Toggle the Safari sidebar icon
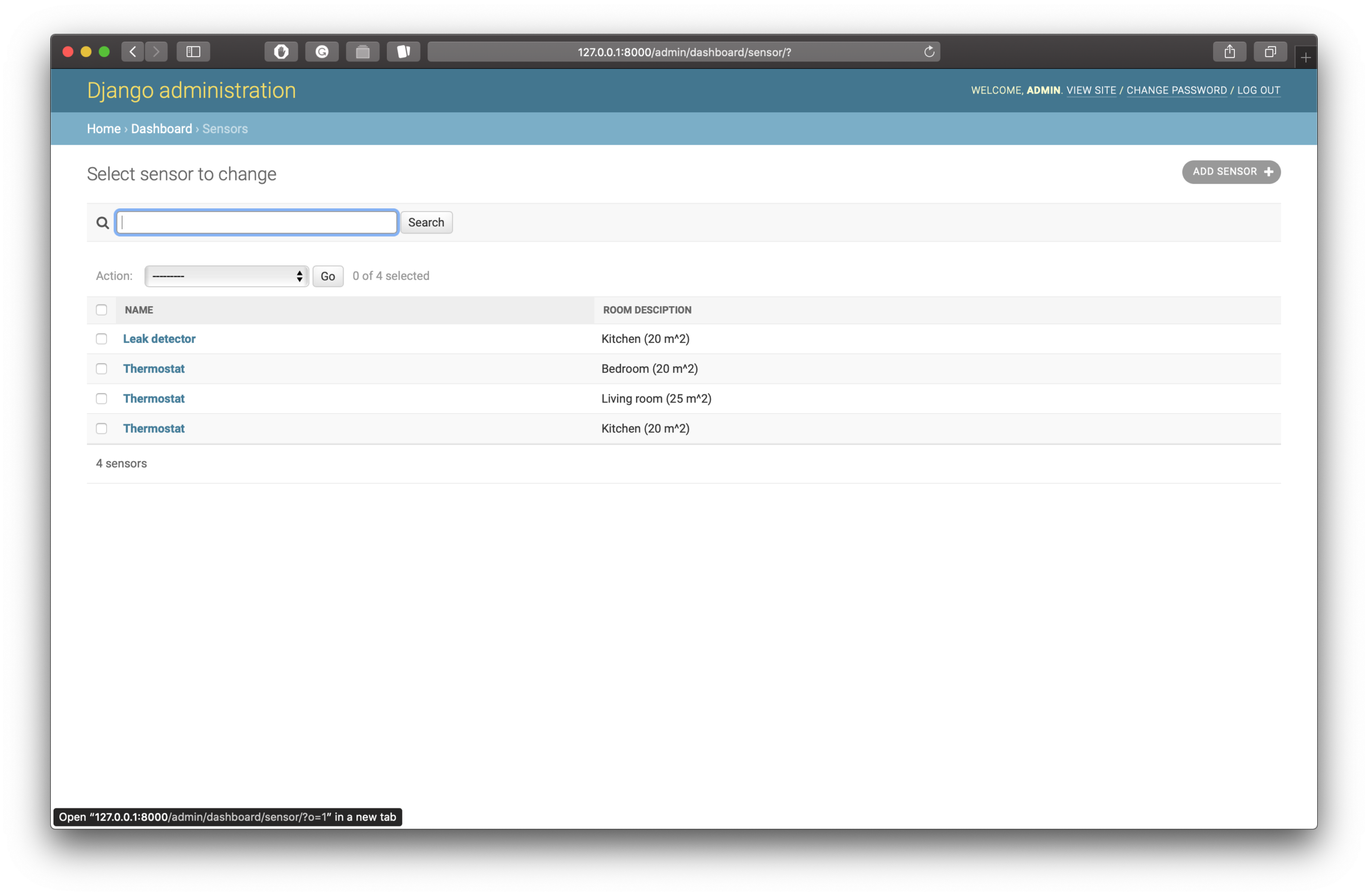The image size is (1368, 896). click(x=193, y=51)
